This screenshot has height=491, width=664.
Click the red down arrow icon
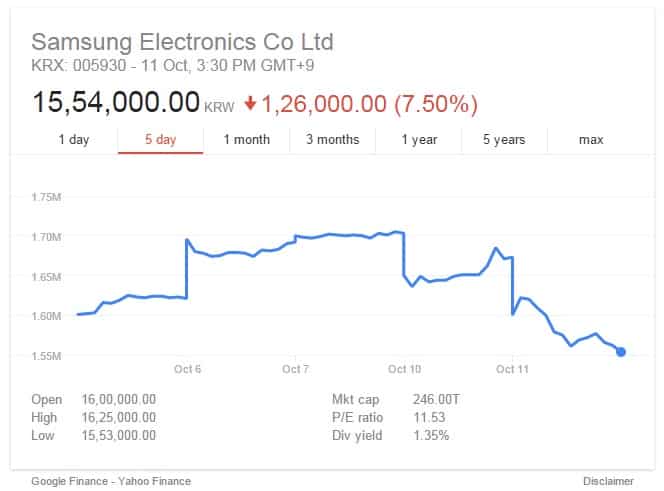(x=250, y=103)
